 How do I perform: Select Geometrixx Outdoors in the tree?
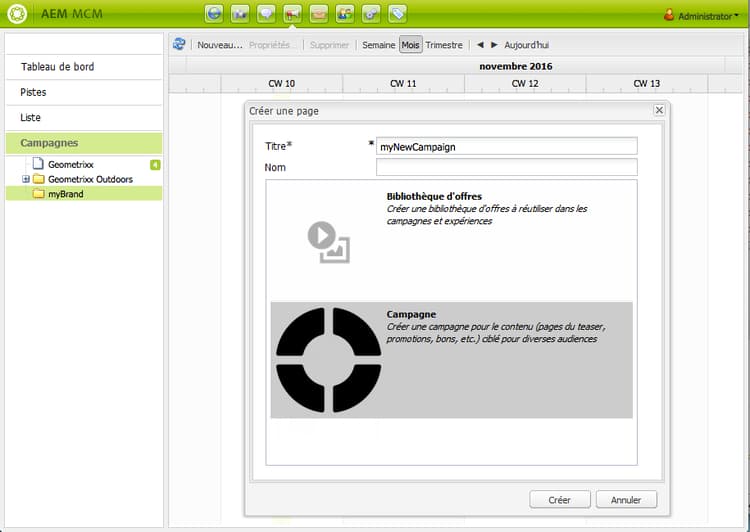[x=90, y=179]
